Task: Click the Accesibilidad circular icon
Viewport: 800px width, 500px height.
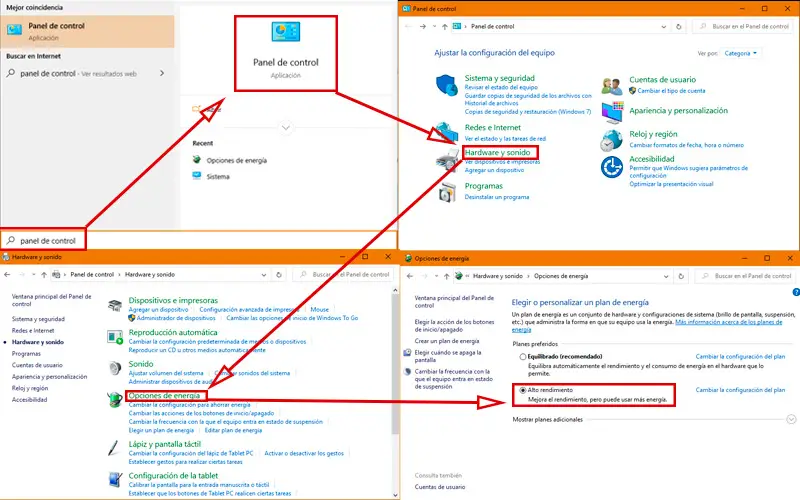Action: tap(612, 167)
